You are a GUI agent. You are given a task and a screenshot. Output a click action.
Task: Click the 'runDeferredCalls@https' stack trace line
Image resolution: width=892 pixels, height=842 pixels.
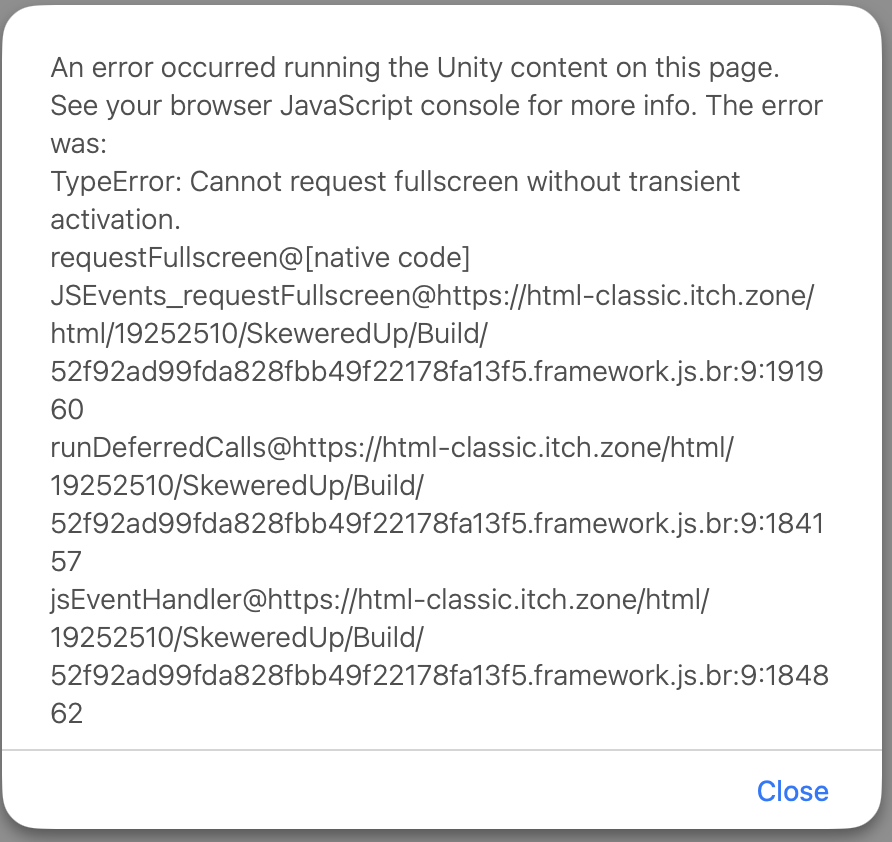pyautogui.click(x=392, y=448)
